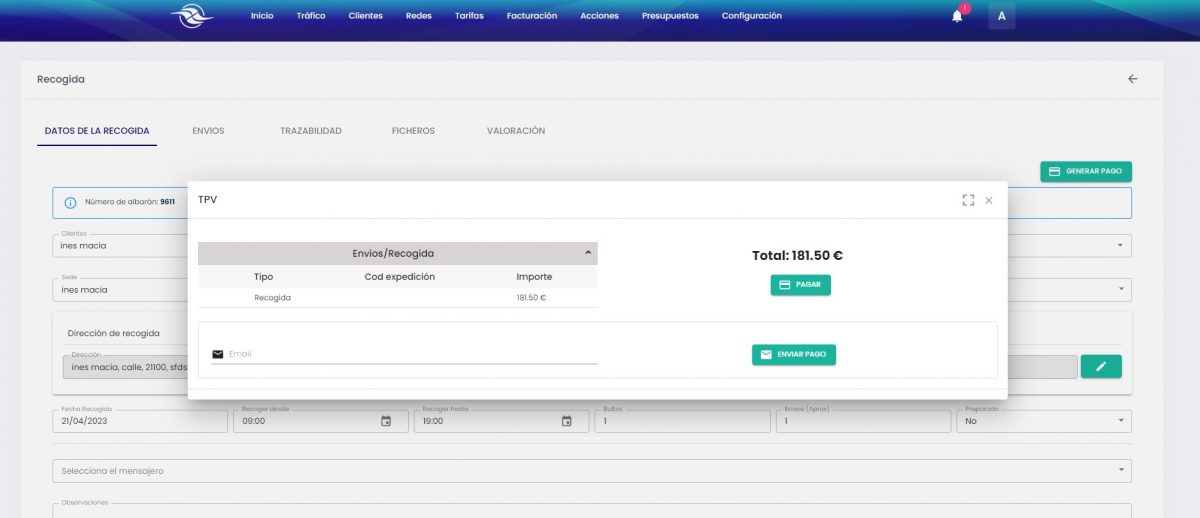Viewport: 1200px width, 518px height.
Task: Click the notification bell icon
Action: click(x=957, y=16)
